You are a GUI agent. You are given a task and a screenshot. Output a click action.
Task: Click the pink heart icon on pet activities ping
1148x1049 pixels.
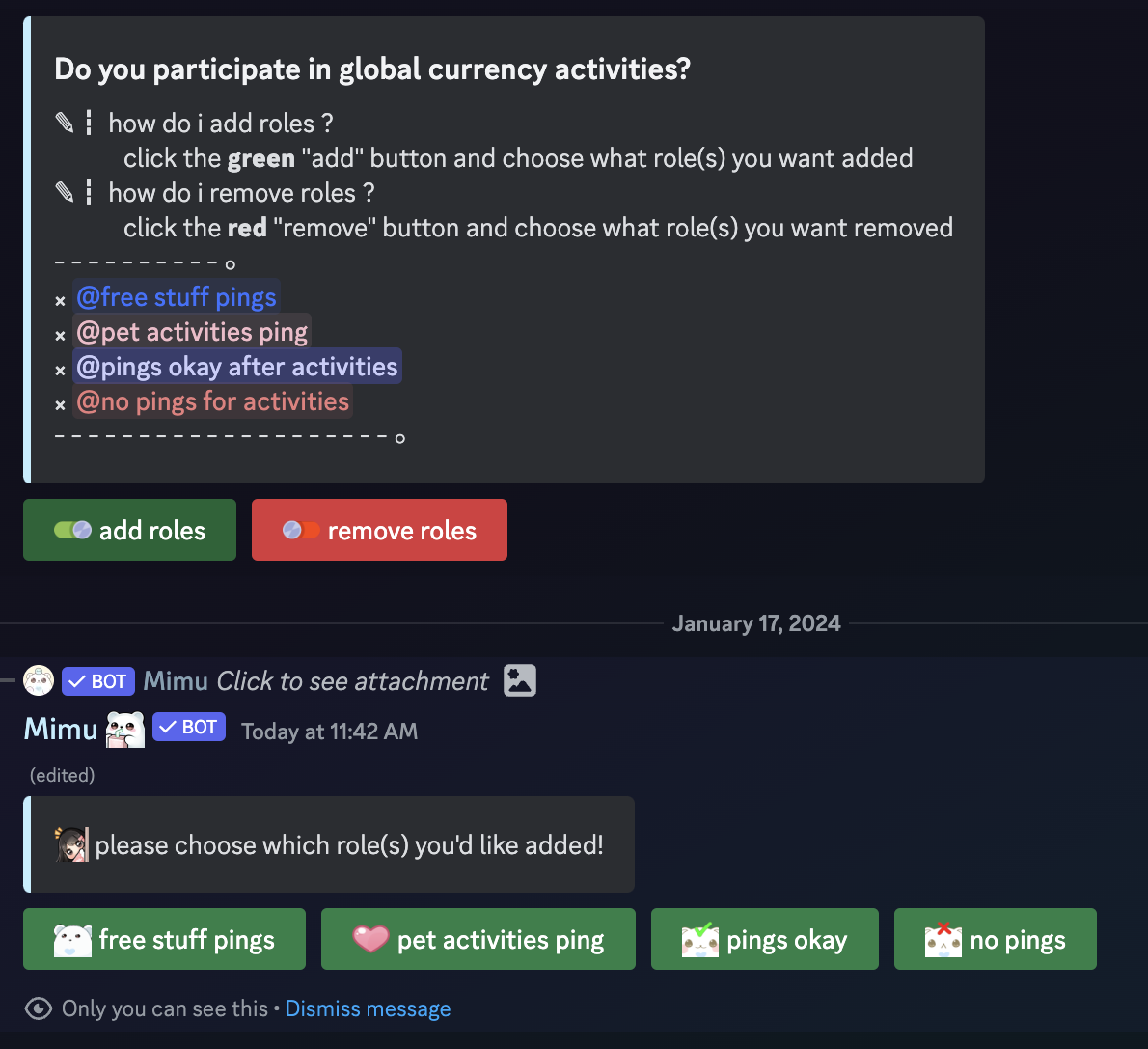[370, 939]
